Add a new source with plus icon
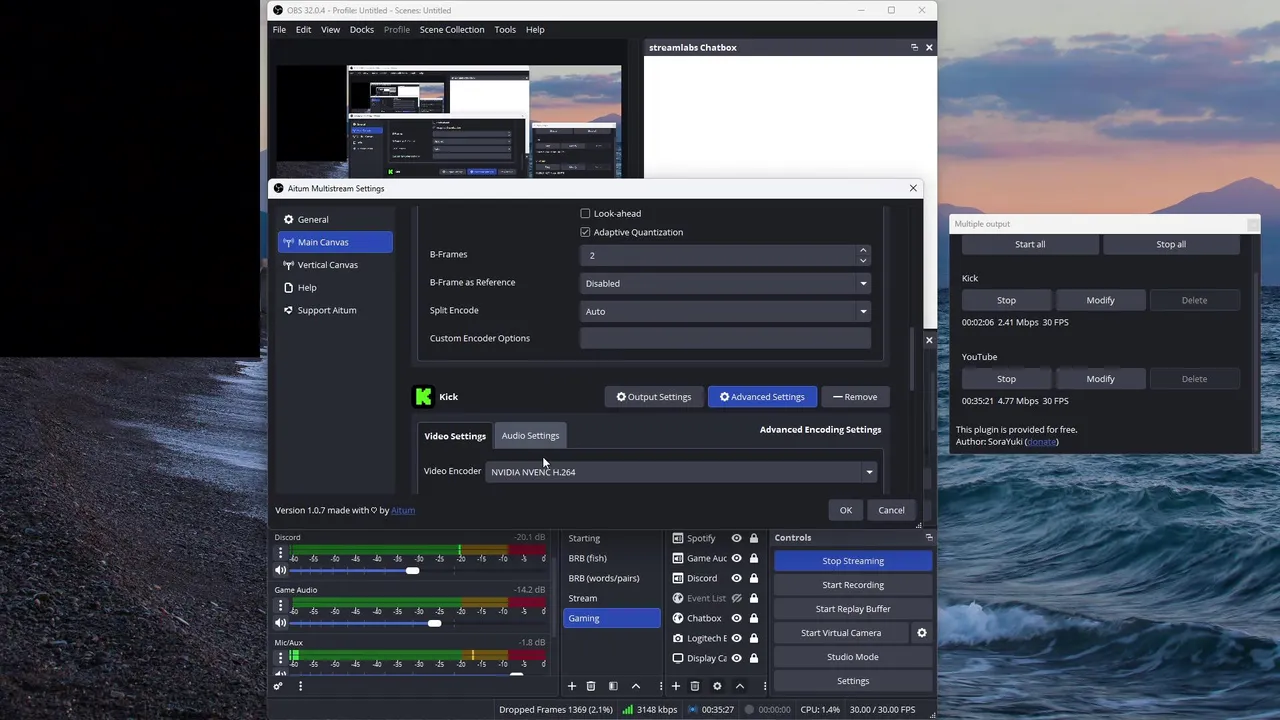1280x720 pixels. tap(676, 686)
